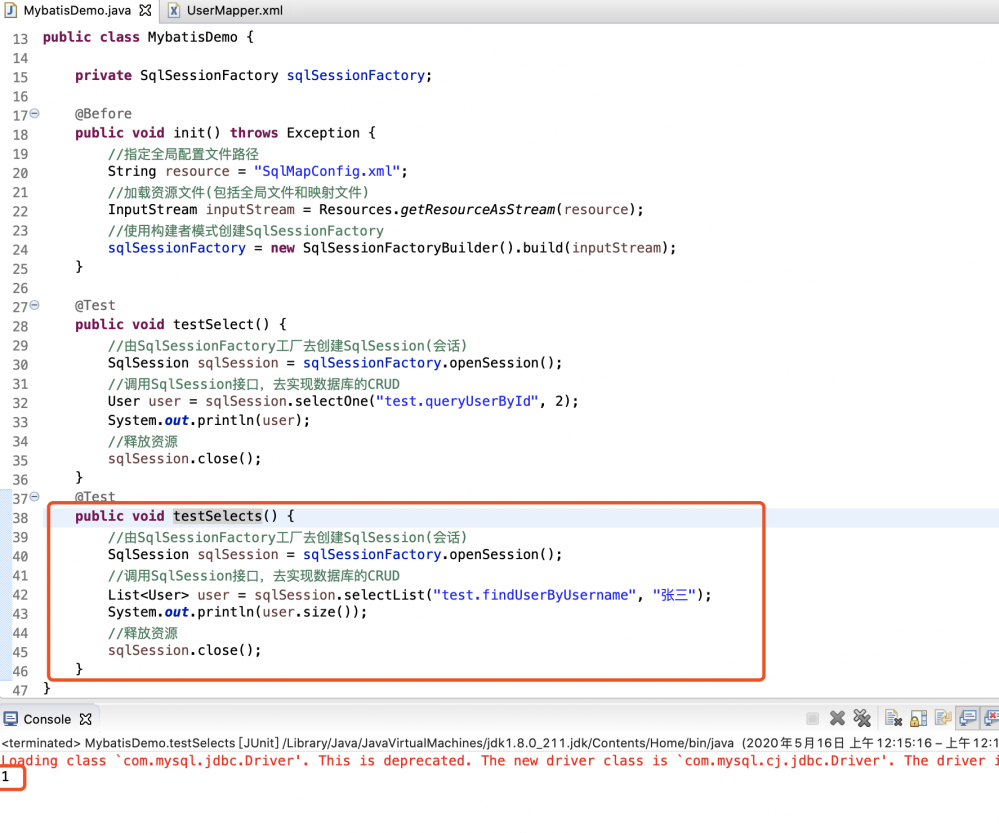Click the throws keyword on line 18
This screenshot has height=833, width=999.
(x=254, y=133)
